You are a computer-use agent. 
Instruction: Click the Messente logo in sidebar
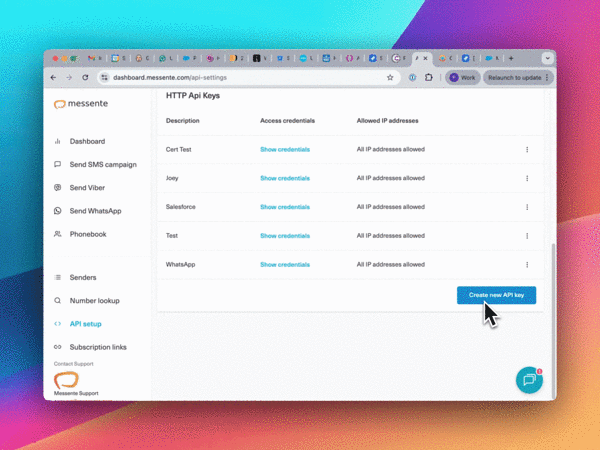pos(80,103)
